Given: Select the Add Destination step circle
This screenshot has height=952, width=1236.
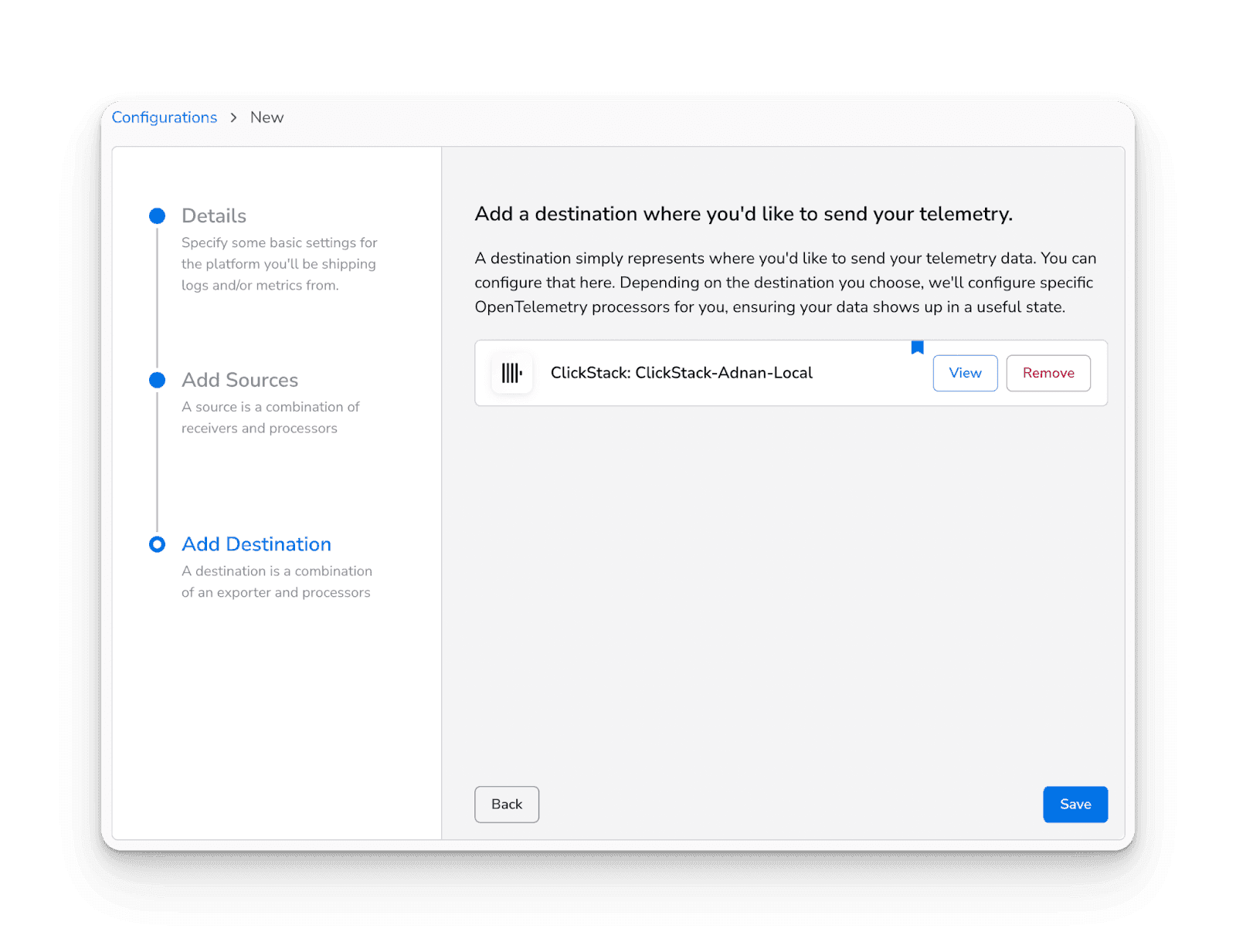Looking at the screenshot, I should [157, 544].
